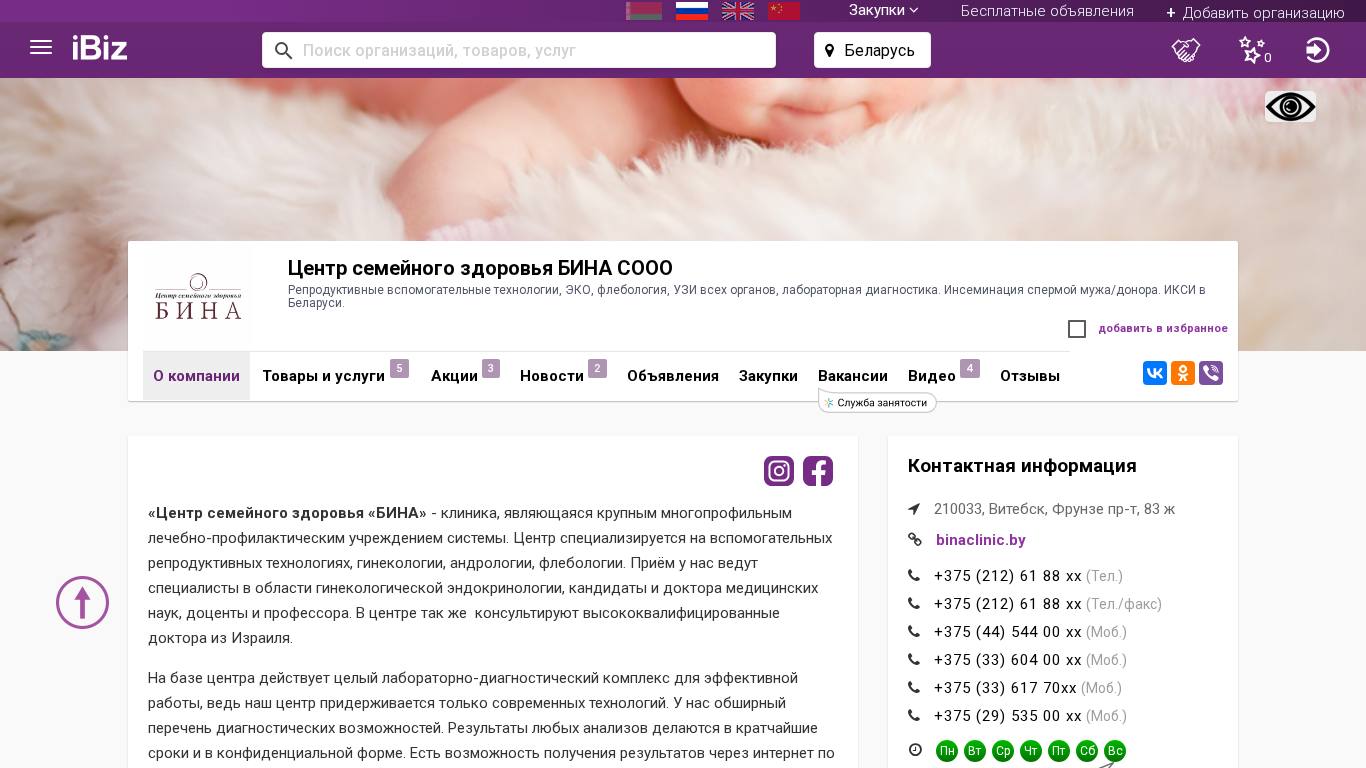The image size is (1366, 768).
Task: Switch to the О компании tab
Action: [196, 376]
